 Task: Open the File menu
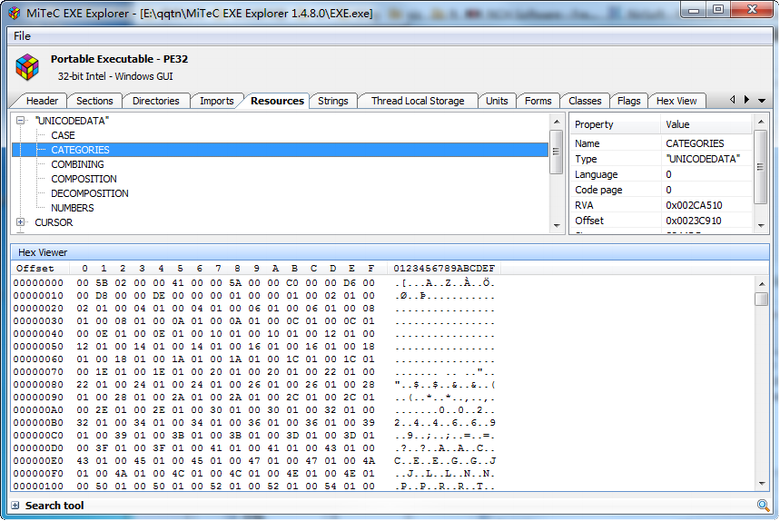point(22,36)
